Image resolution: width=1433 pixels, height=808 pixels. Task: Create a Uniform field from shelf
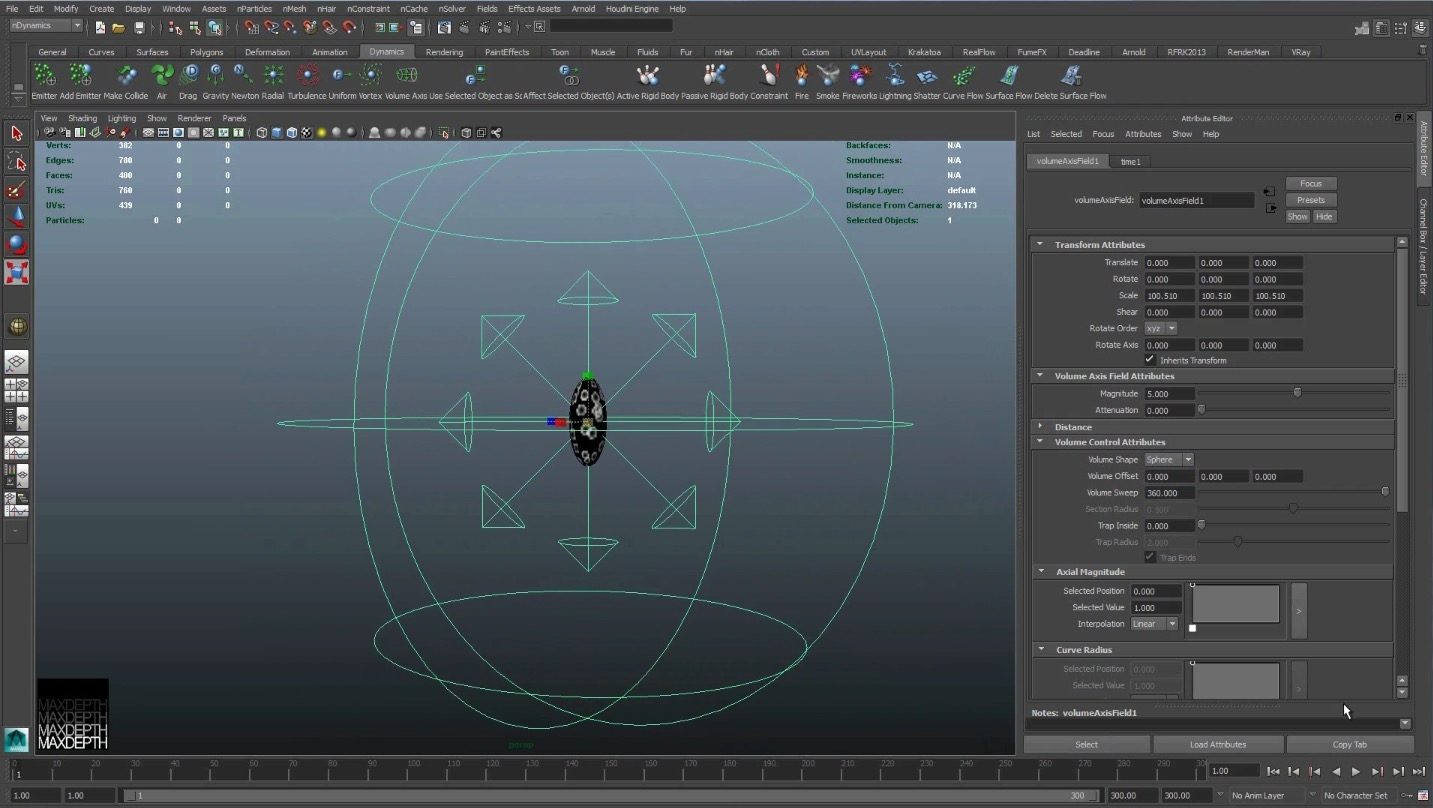coord(342,75)
